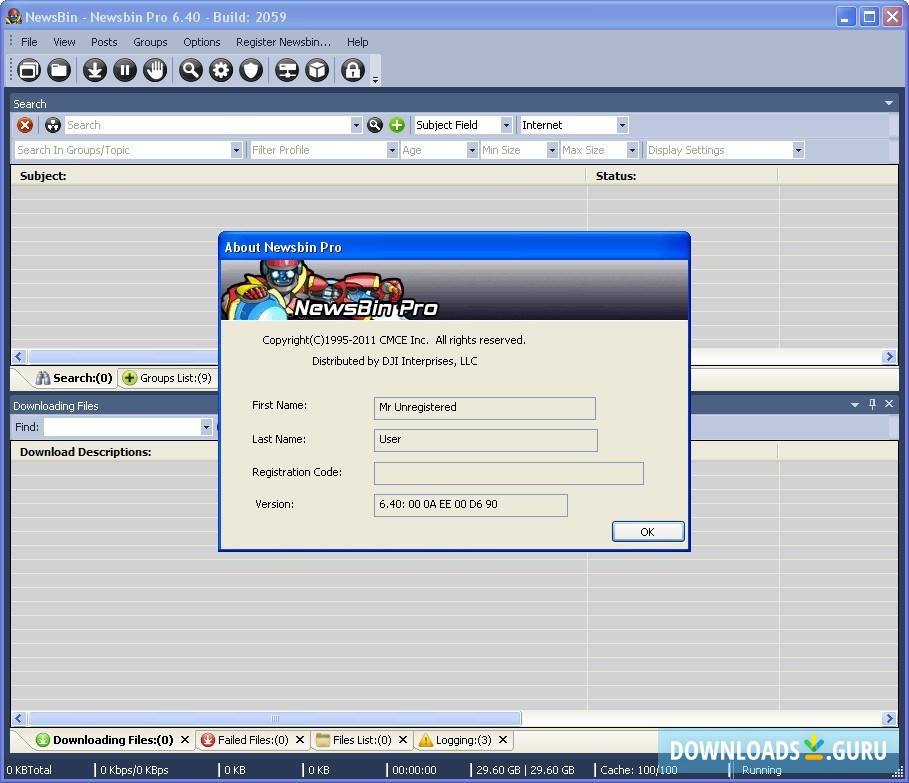Pause downloads with the pause icon
The height and width of the screenshot is (783, 909).
[125, 70]
